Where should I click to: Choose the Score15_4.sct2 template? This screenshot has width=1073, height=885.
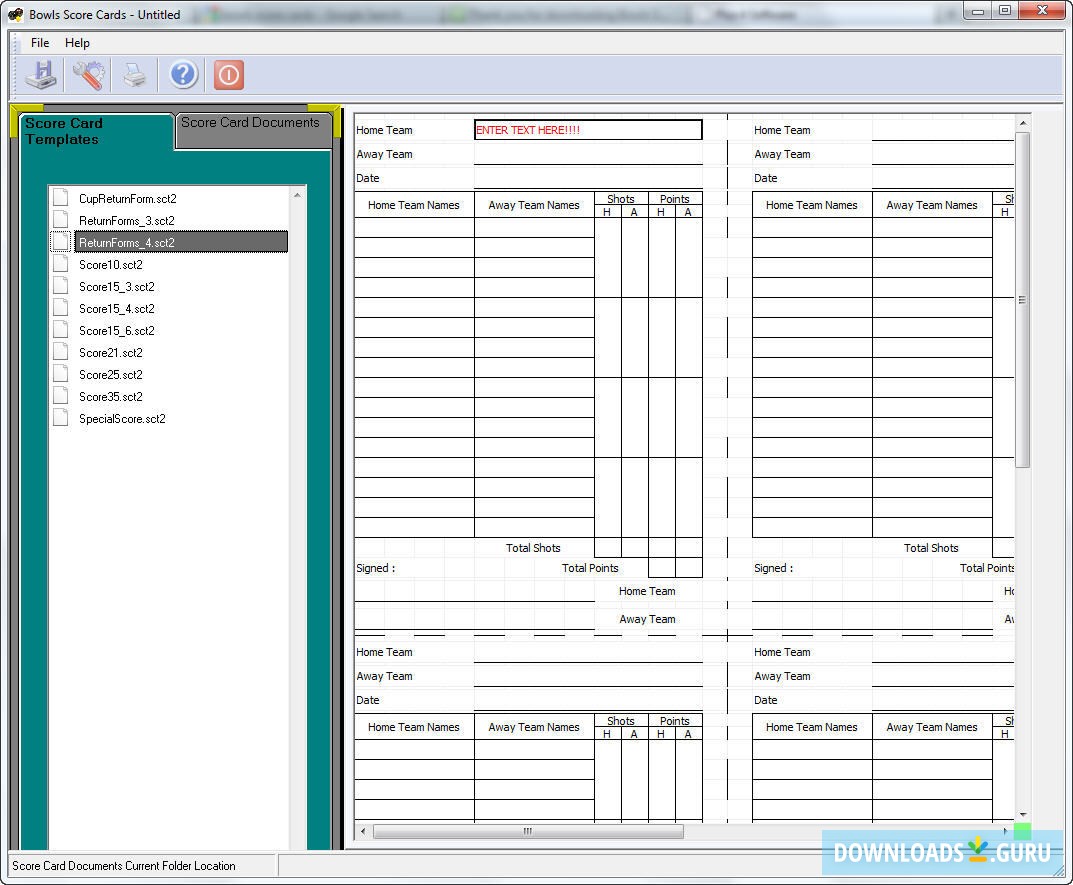coord(117,309)
